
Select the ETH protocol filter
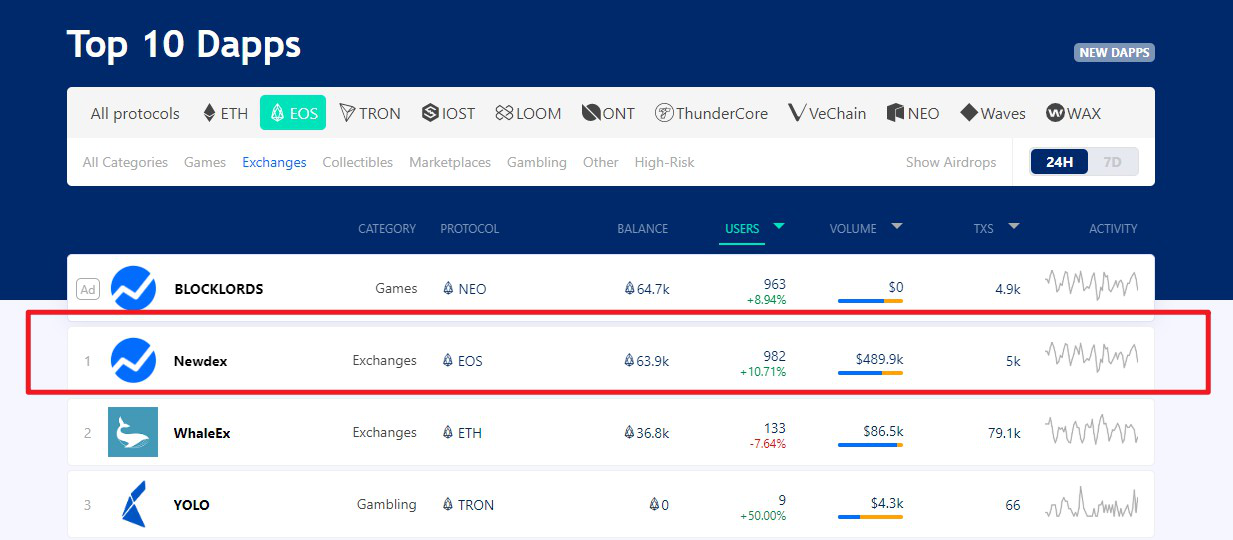[x=225, y=113]
